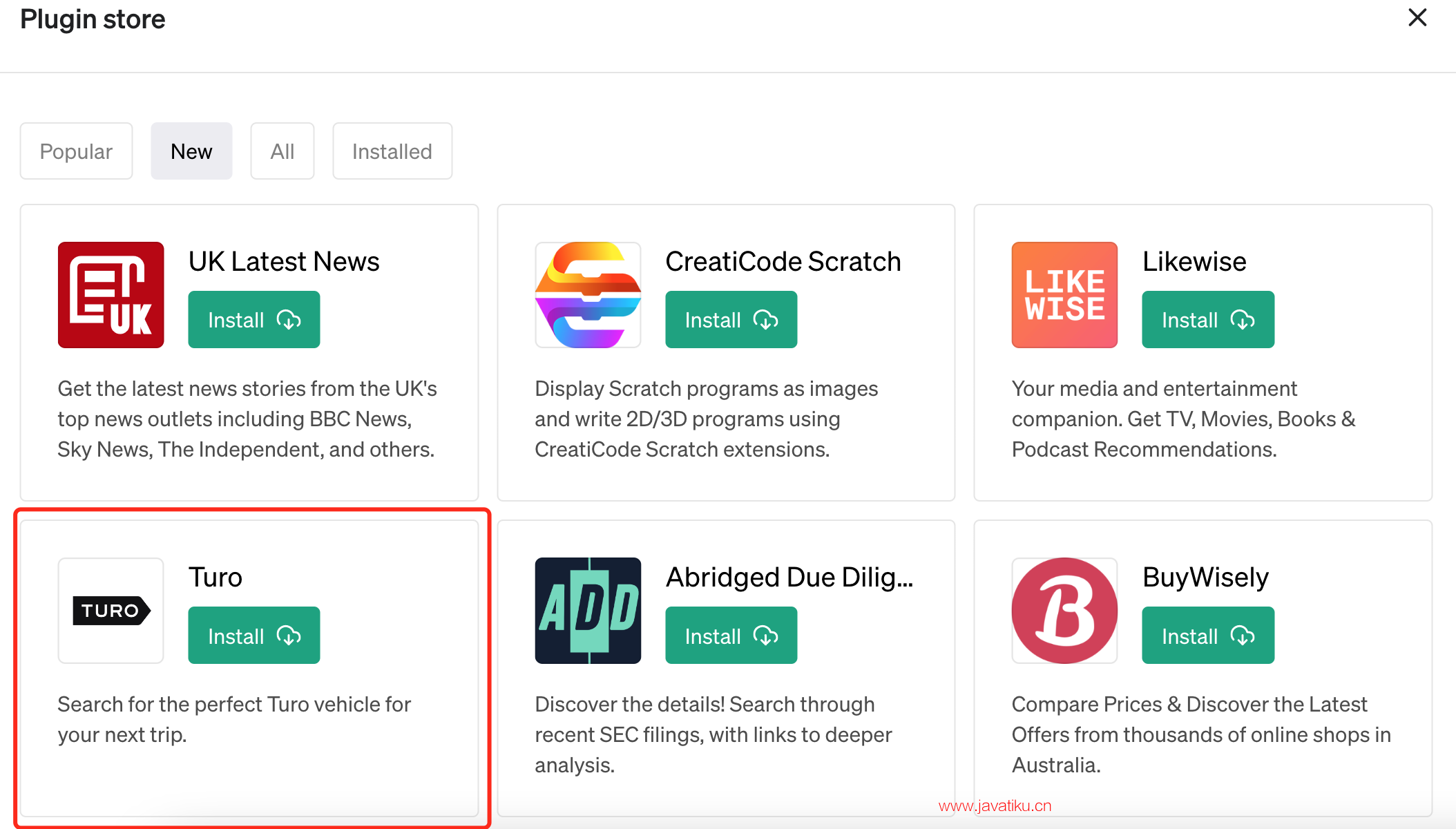Click the Plugin store heading
Viewport: 1456px width, 829px height.
coord(93,19)
